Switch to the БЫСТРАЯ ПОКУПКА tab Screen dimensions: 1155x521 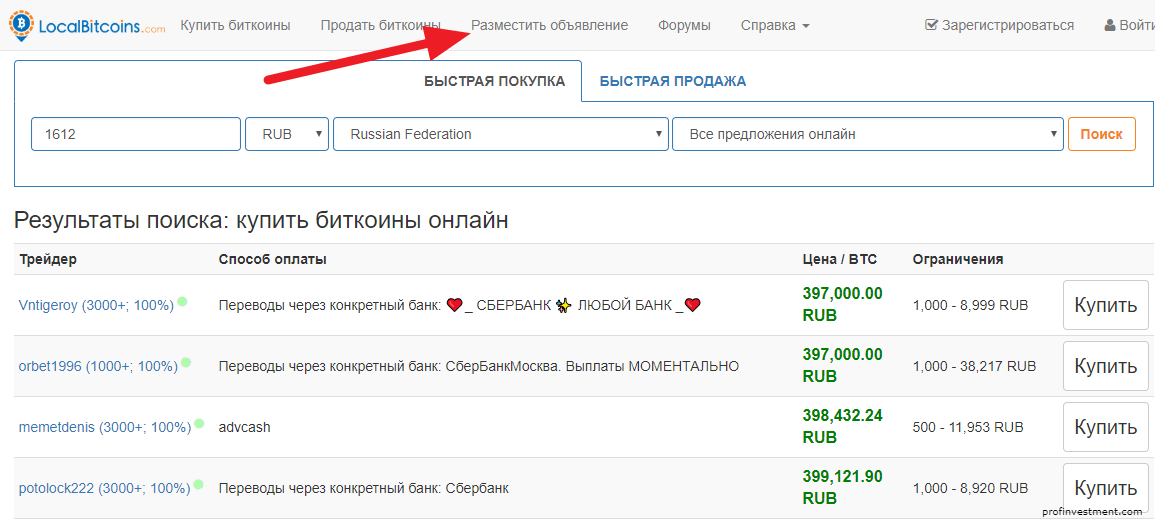(495, 81)
